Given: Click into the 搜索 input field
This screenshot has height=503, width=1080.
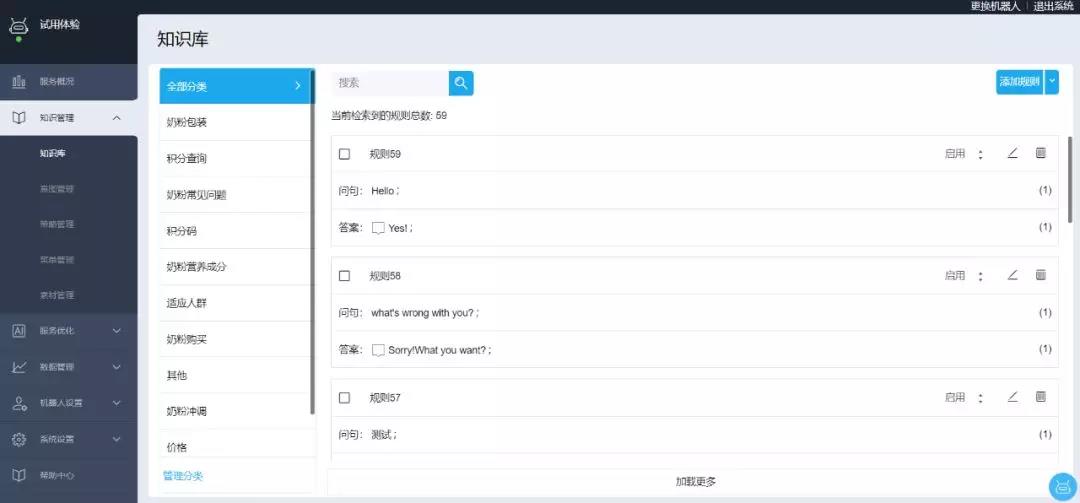Looking at the screenshot, I should pyautogui.click(x=390, y=83).
